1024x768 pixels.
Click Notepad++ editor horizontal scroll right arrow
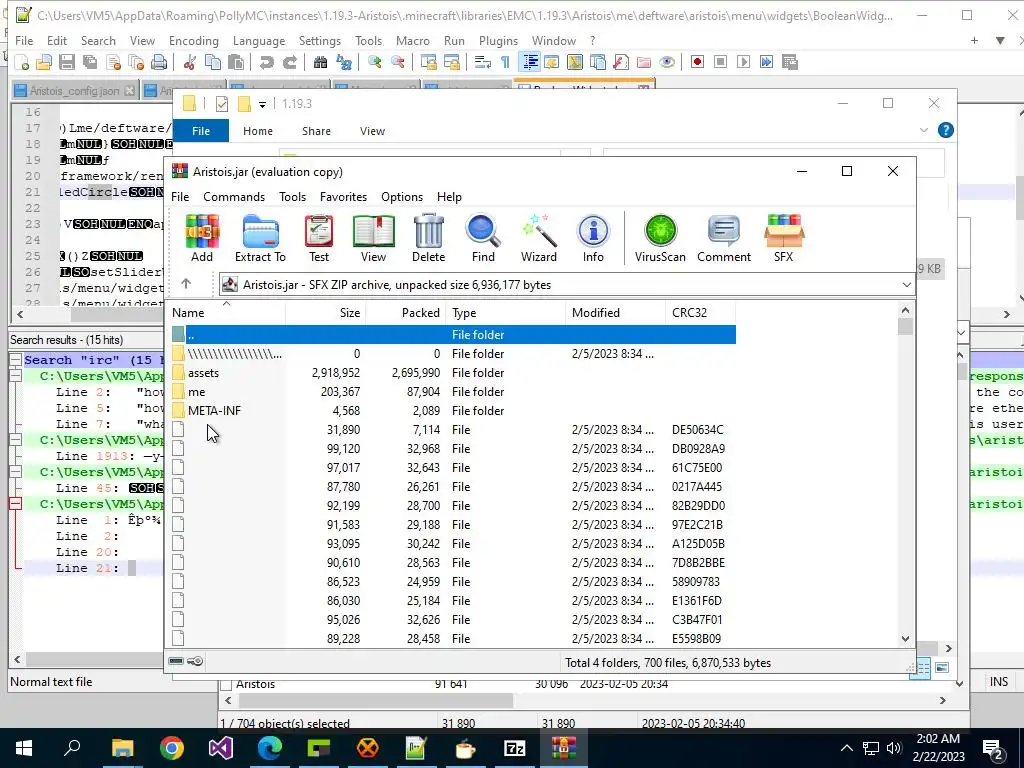1008,314
